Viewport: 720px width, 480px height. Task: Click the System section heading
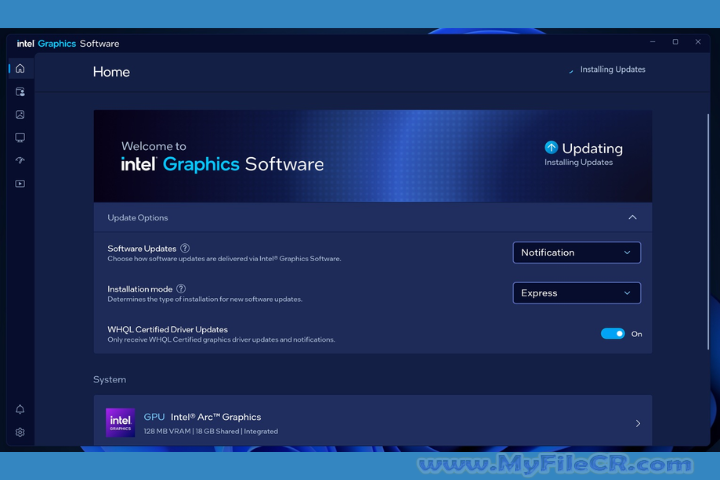[109, 379]
